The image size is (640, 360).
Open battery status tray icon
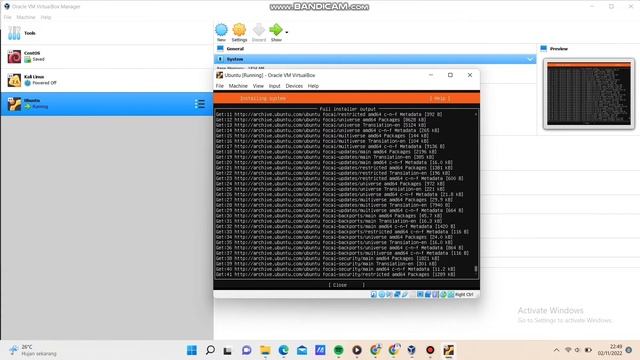(588, 350)
